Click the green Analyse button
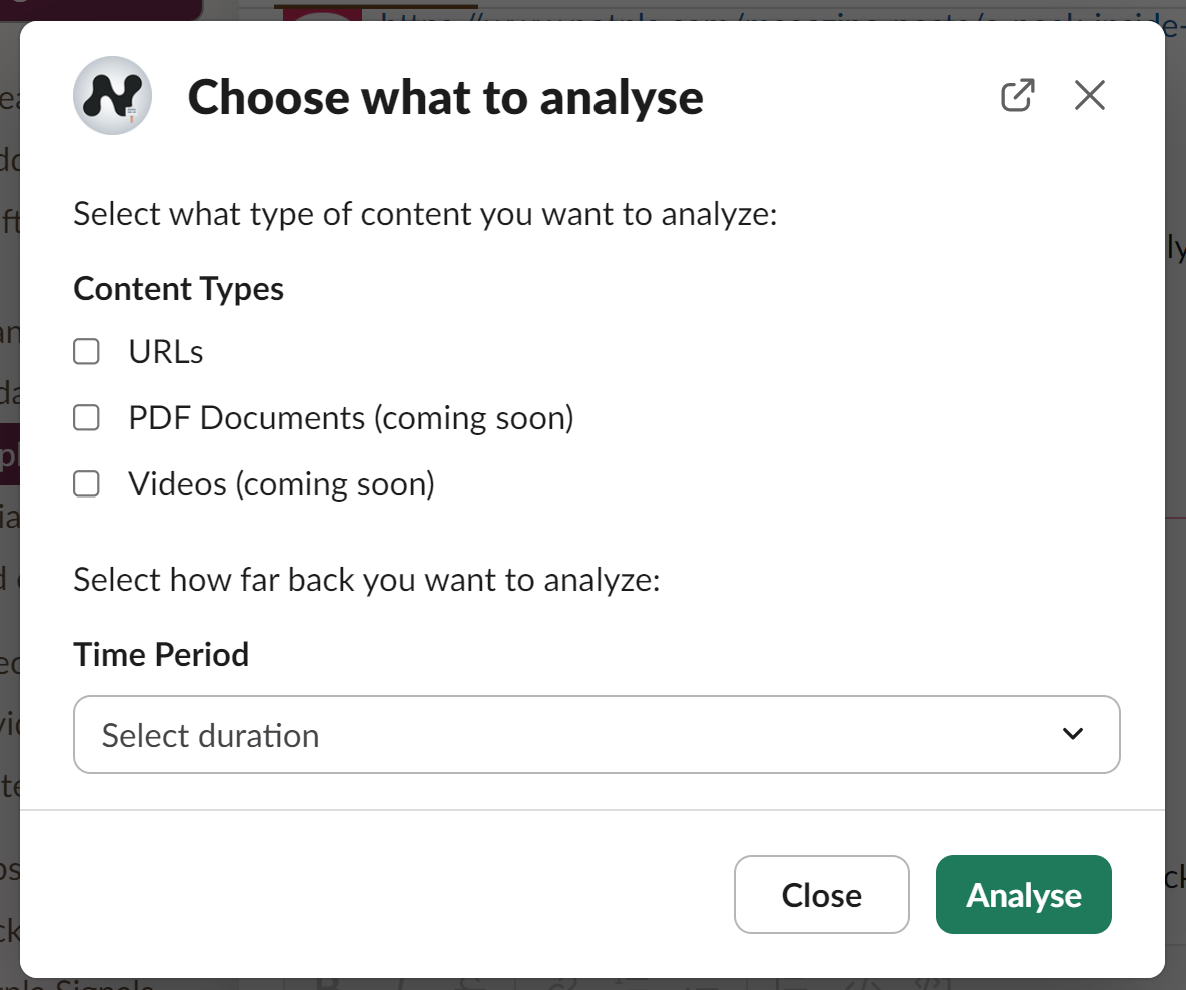Image resolution: width=1186 pixels, height=990 pixels. [x=1023, y=895]
